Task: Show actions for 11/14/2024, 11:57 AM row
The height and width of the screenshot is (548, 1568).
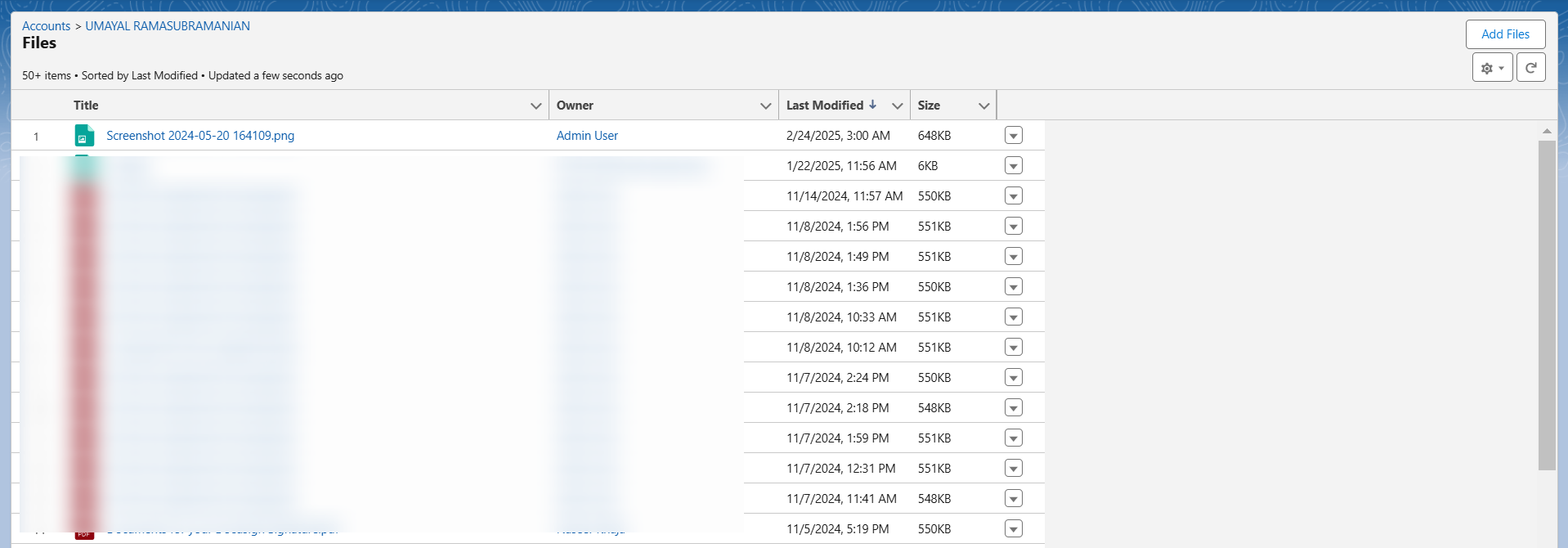Action: click(1014, 196)
